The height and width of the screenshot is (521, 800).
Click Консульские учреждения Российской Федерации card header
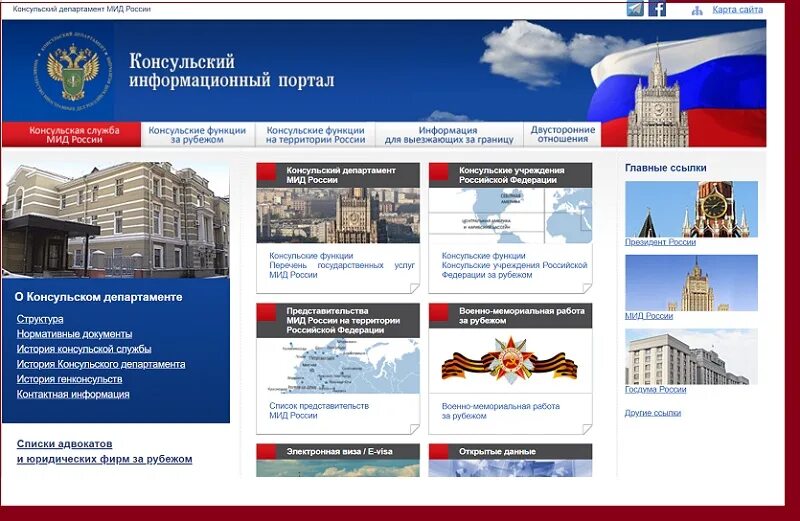pyautogui.click(x=510, y=175)
